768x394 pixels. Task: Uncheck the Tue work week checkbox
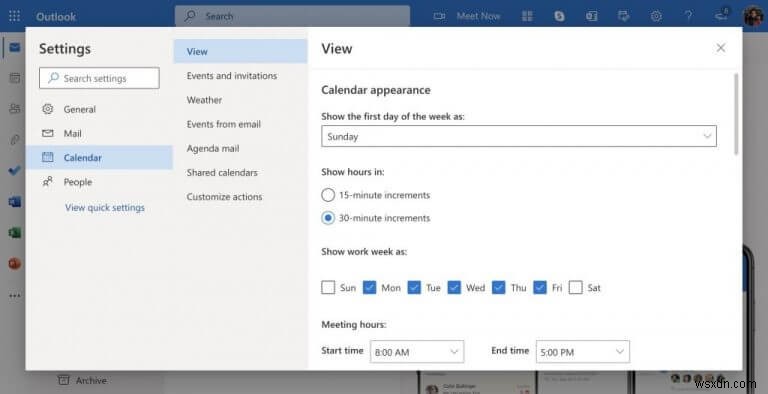(414, 287)
